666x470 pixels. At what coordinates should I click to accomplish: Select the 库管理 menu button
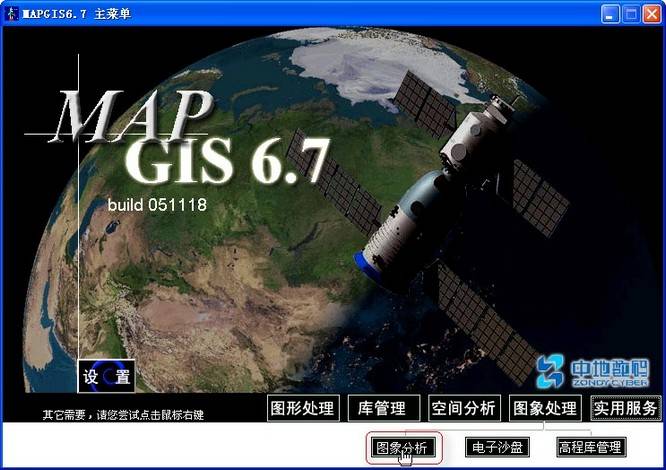(384, 408)
